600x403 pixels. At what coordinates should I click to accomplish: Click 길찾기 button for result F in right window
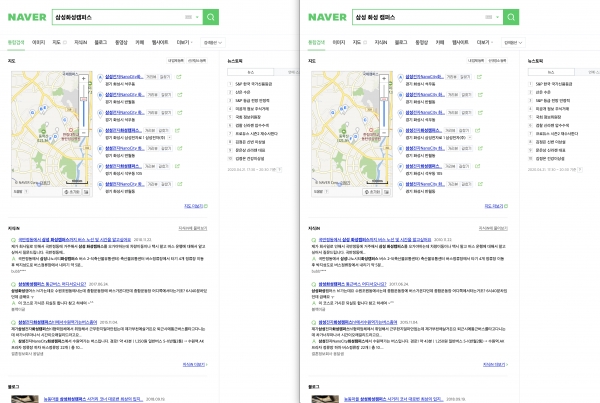tap(464, 166)
